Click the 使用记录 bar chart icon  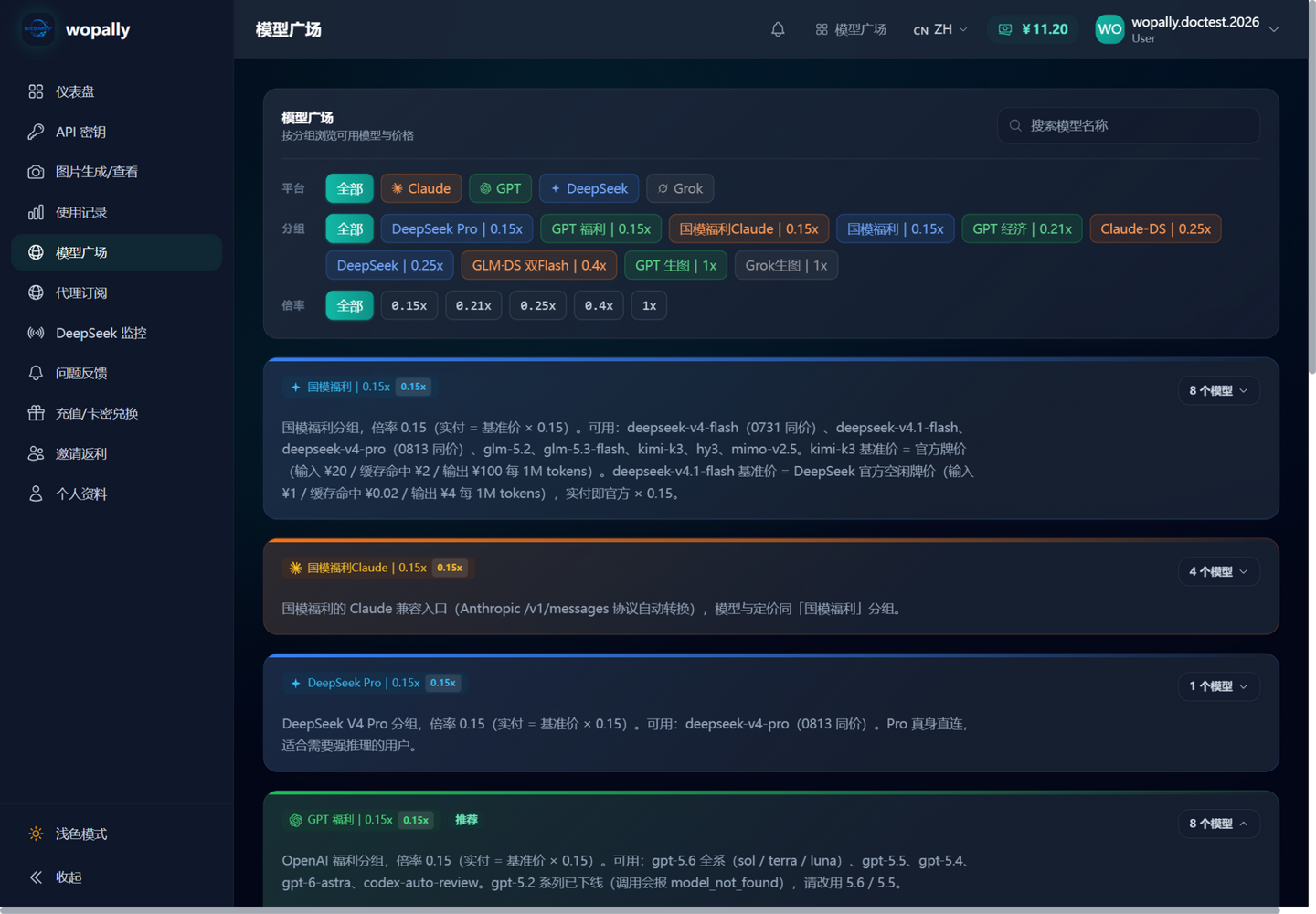(x=36, y=212)
